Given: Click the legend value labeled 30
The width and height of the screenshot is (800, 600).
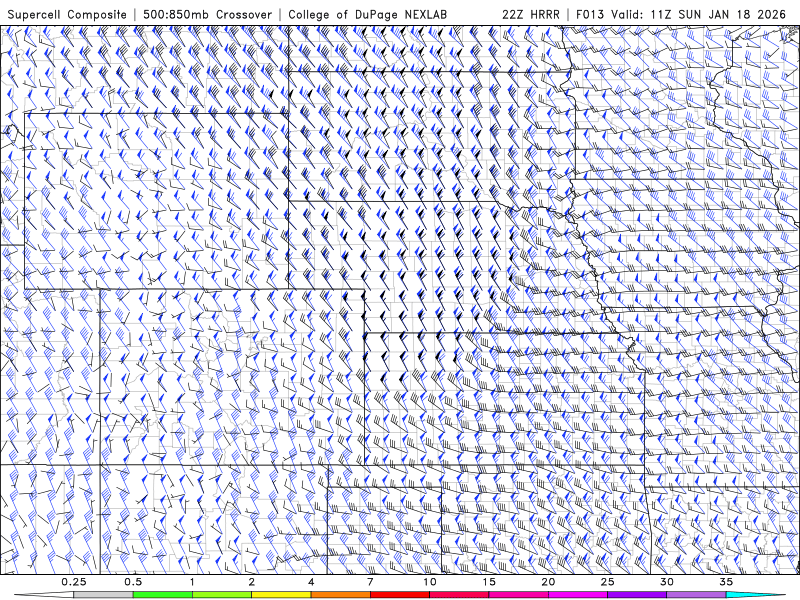Looking at the screenshot, I should [666, 582].
